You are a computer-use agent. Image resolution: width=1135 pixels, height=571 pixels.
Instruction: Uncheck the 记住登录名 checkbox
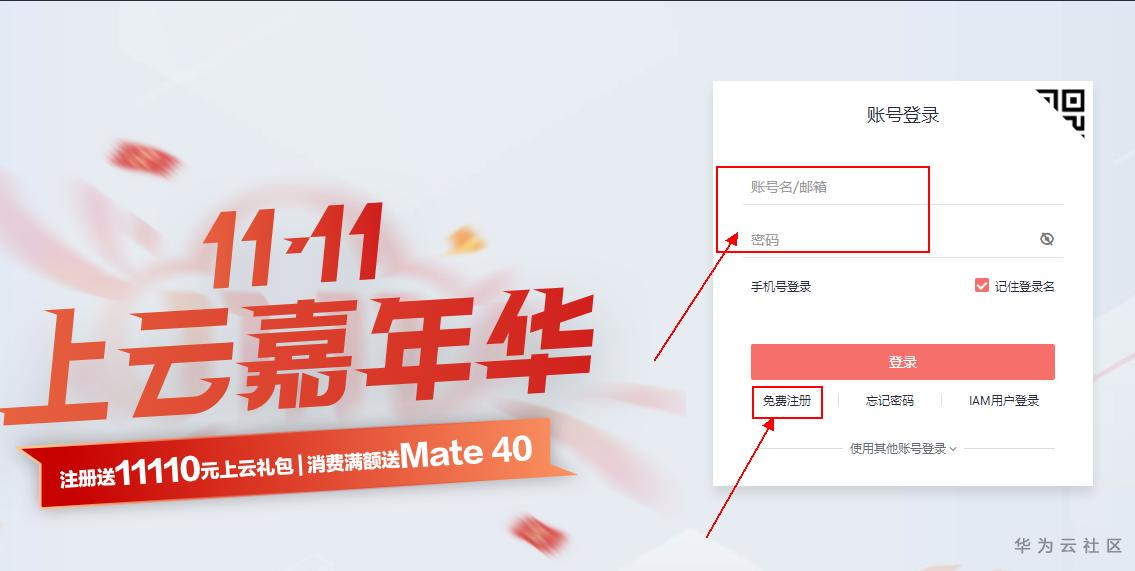982,286
